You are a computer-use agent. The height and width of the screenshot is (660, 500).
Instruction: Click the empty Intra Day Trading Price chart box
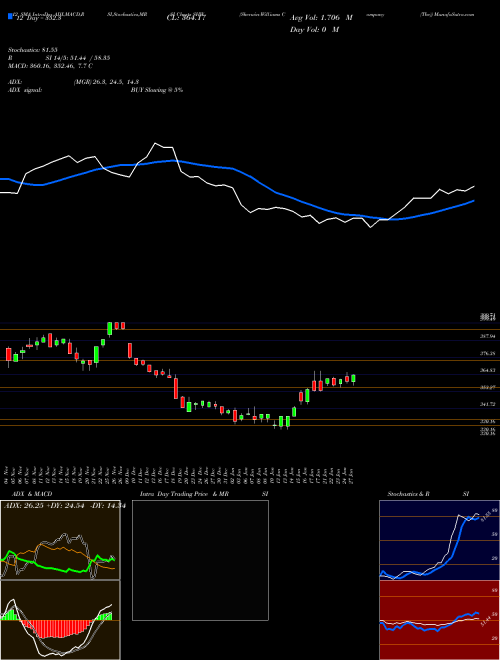(x=200, y=560)
